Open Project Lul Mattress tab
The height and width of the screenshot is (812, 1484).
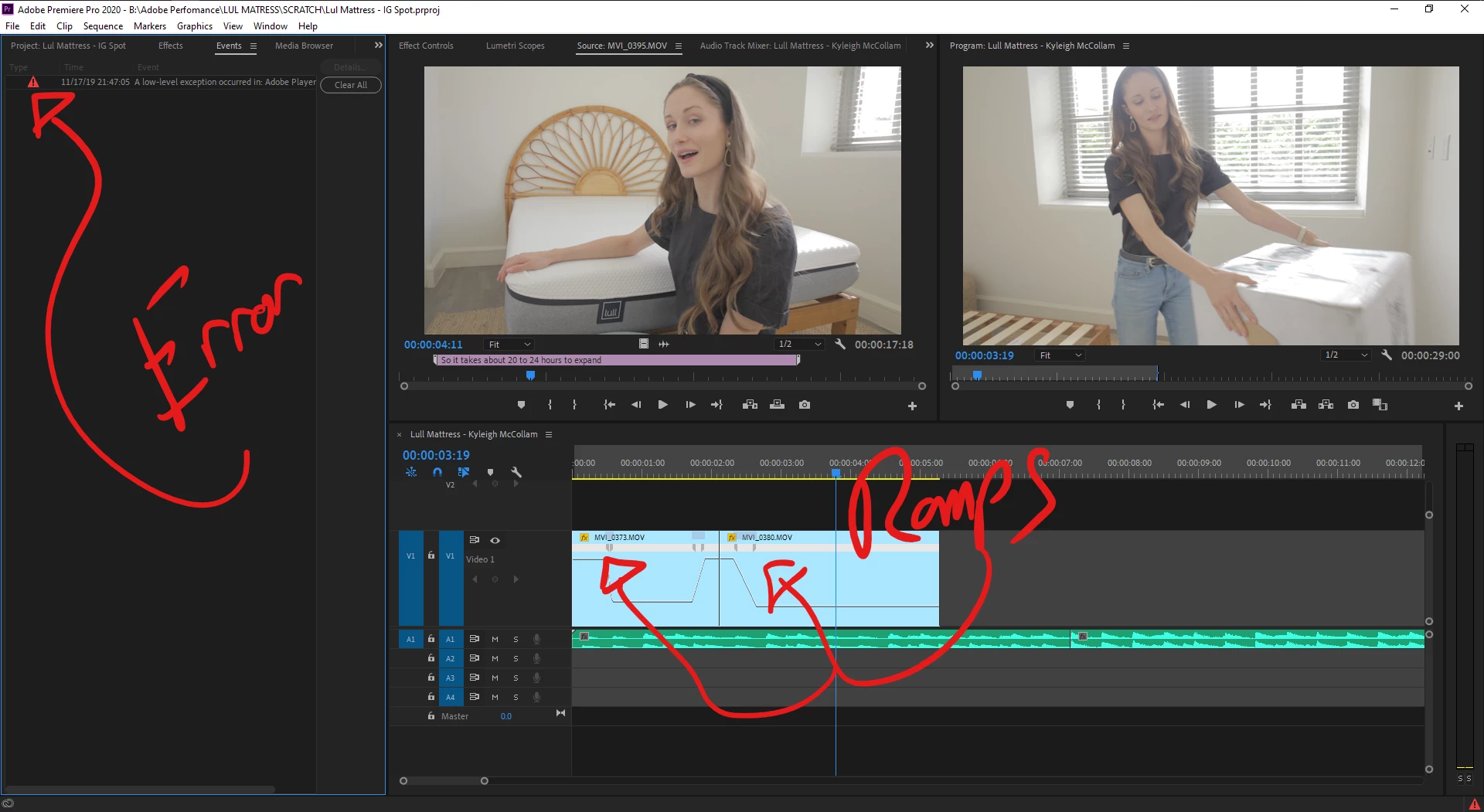tap(68, 46)
